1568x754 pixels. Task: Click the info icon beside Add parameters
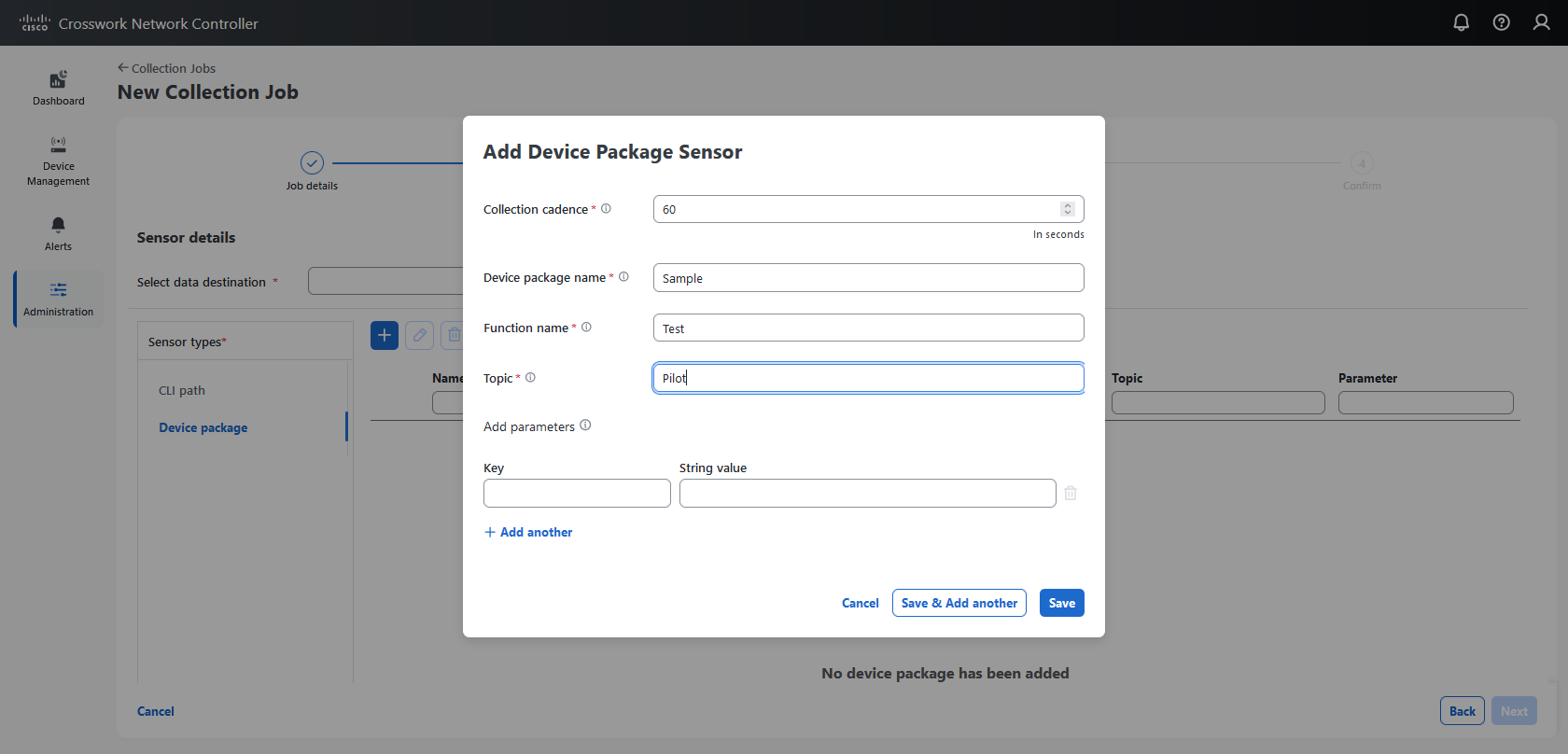pos(585,426)
